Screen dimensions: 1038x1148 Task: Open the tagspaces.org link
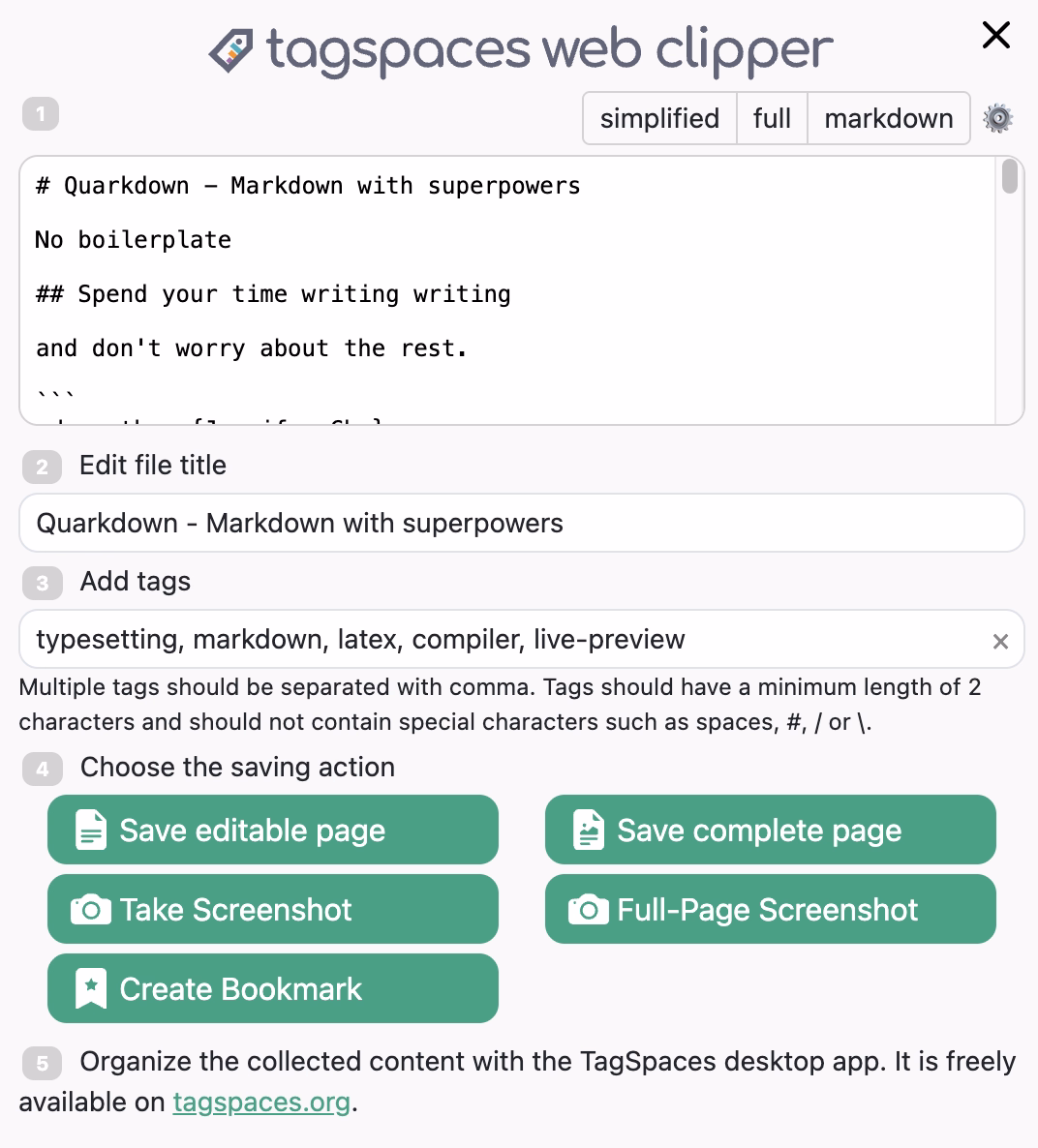pos(261,1103)
